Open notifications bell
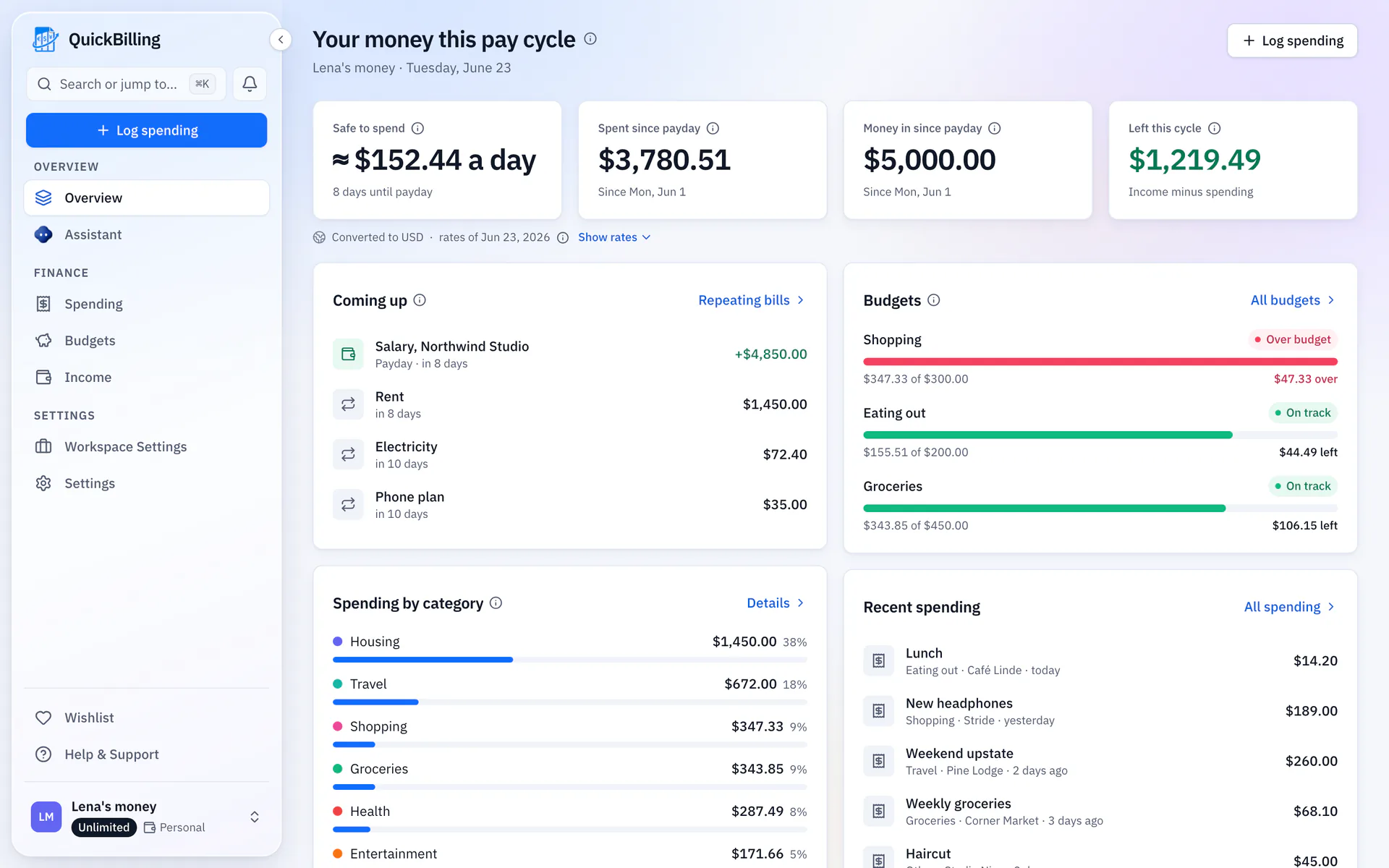The image size is (1389, 868). pos(250,84)
